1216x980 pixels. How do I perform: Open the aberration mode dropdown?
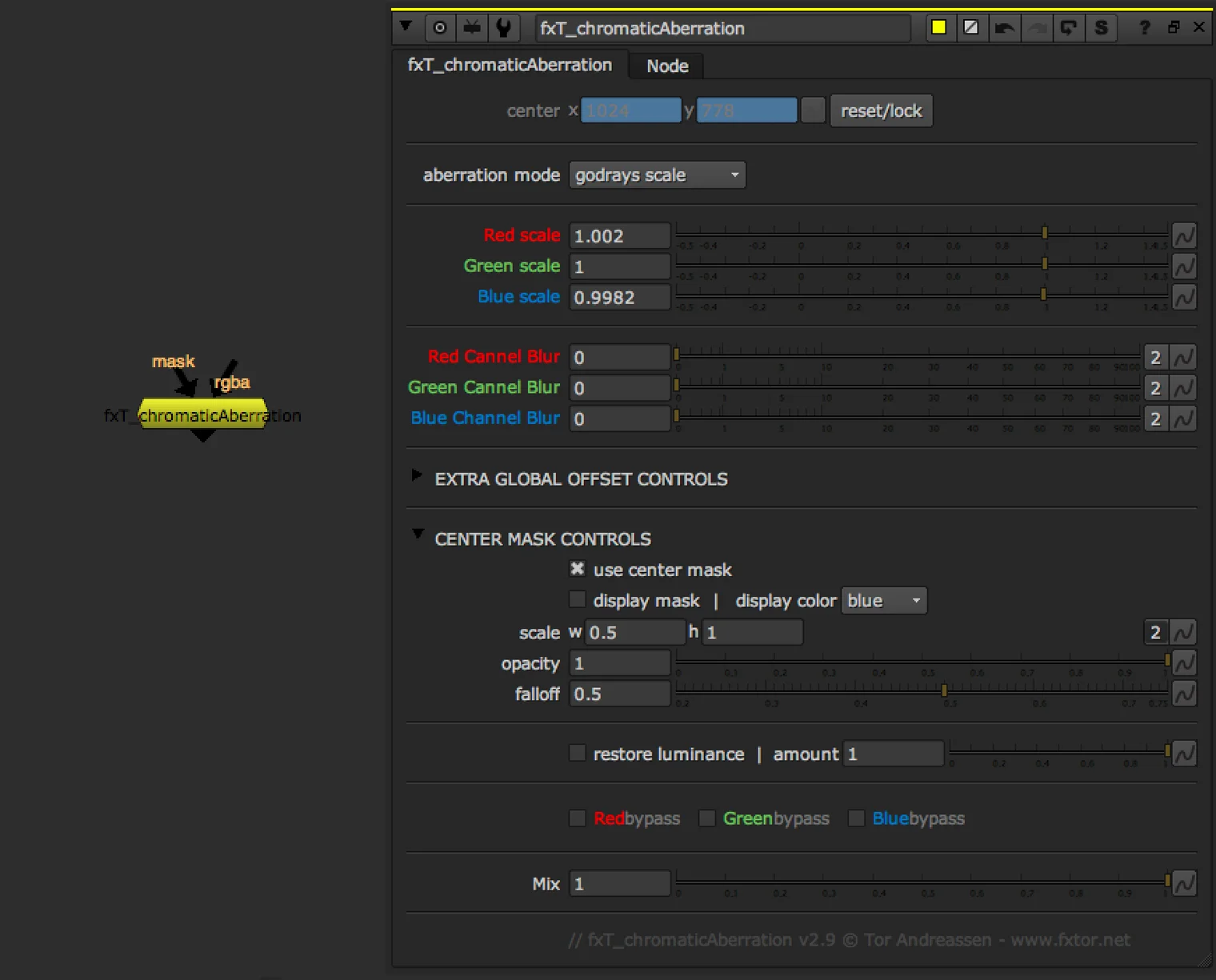pyautogui.click(x=656, y=174)
